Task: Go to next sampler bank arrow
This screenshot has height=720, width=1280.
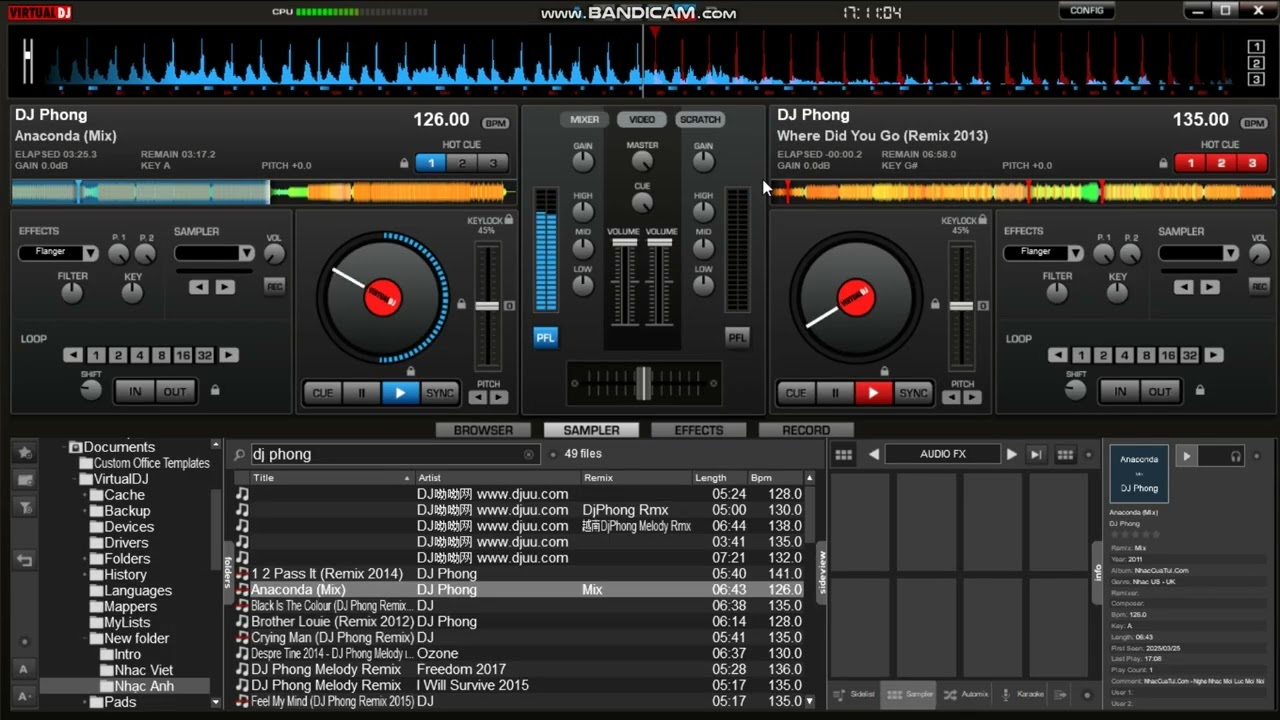Action: (1012, 454)
